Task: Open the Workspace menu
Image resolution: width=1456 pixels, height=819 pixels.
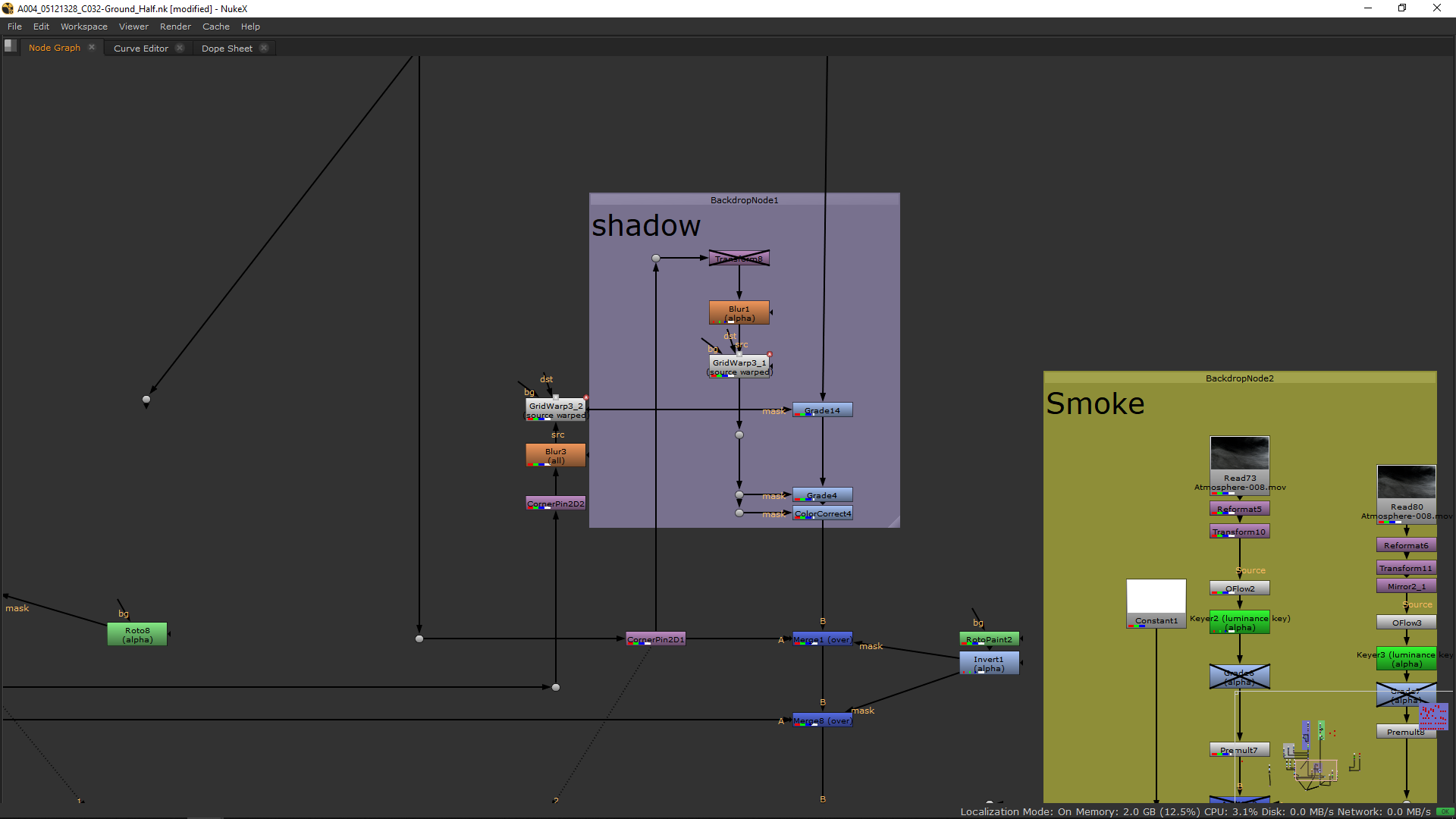Action: (x=83, y=27)
